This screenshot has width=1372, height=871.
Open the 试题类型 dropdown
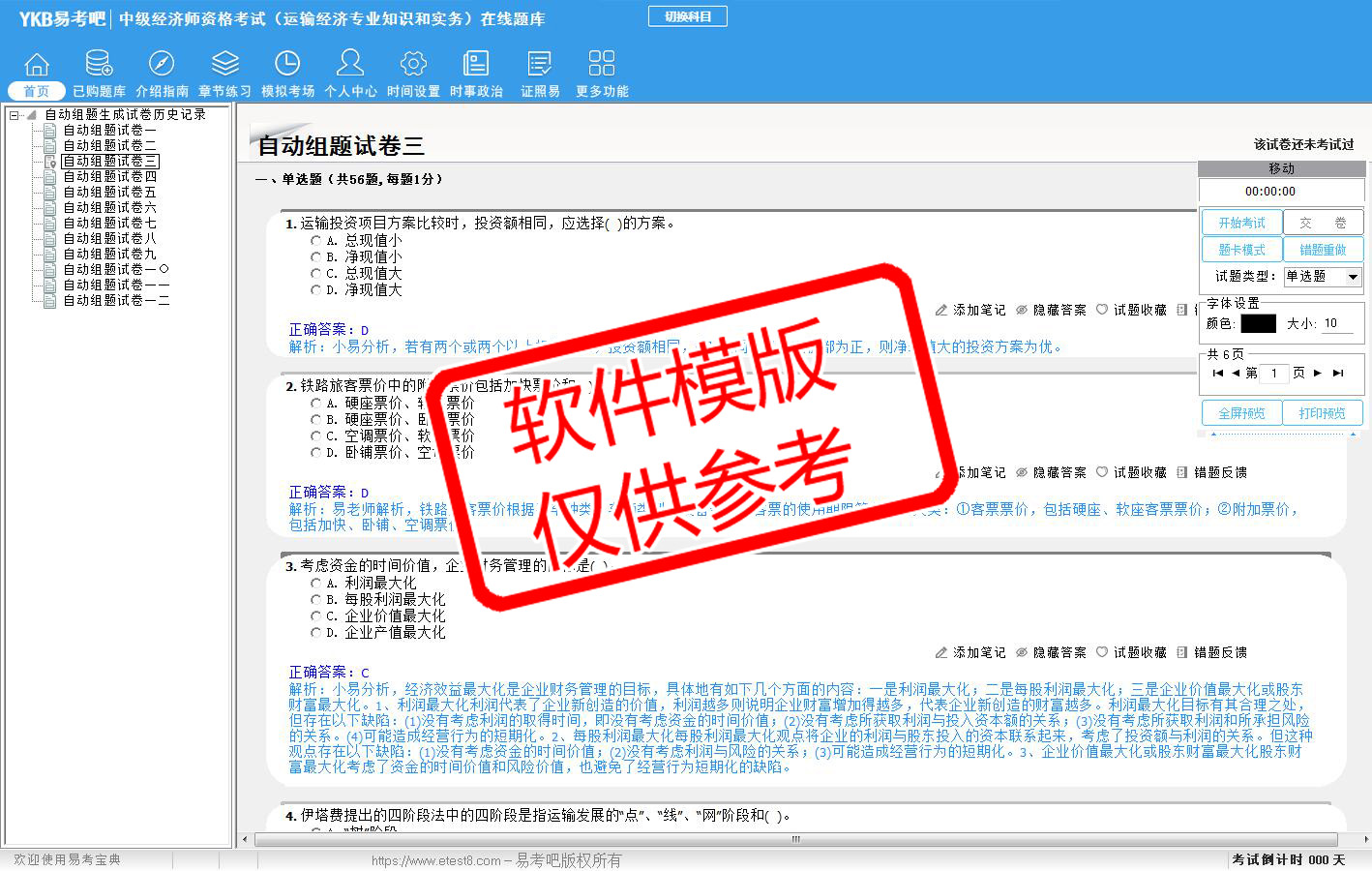[1353, 277]
